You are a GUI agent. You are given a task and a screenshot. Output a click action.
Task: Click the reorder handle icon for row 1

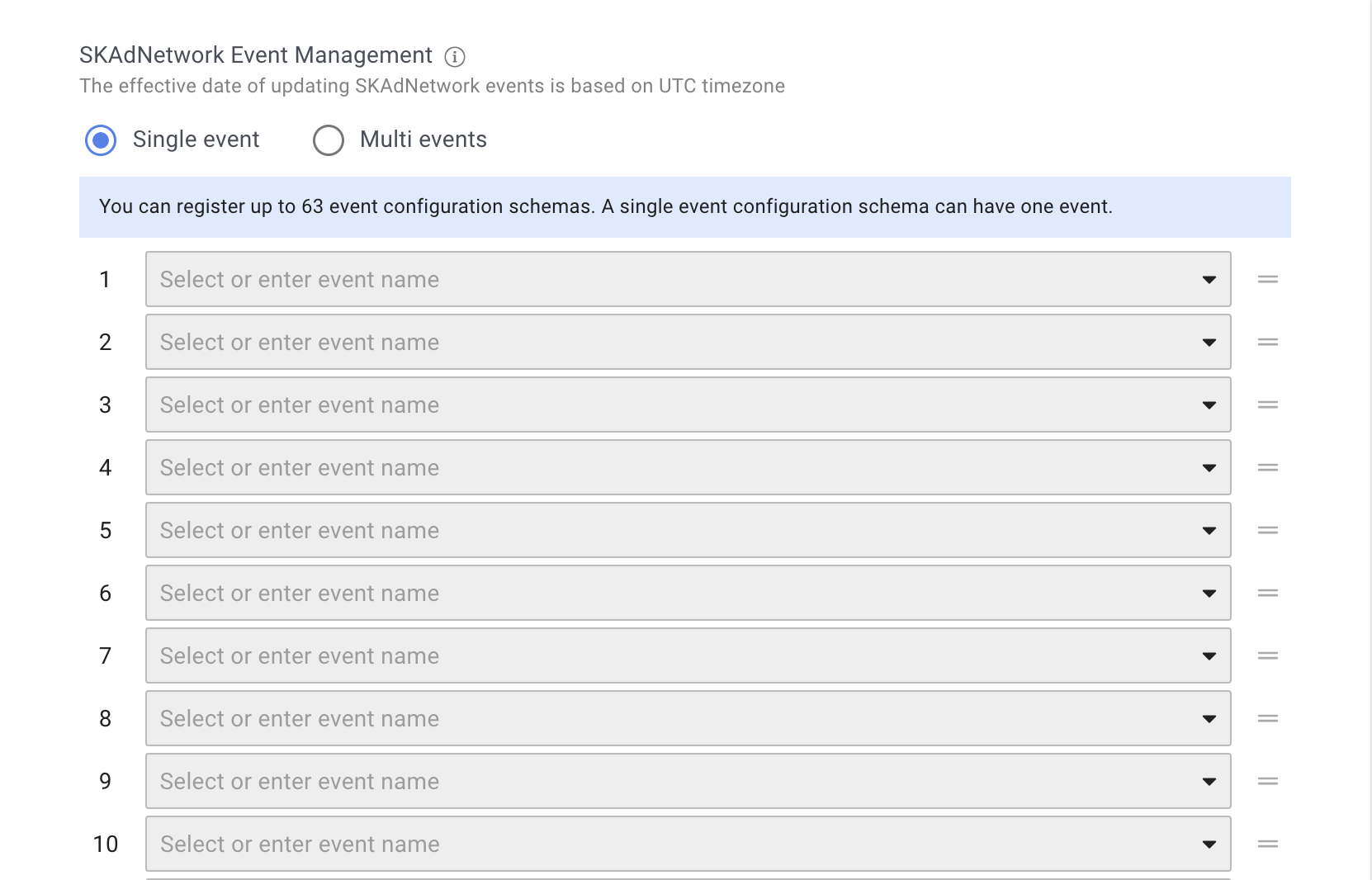1268,279
